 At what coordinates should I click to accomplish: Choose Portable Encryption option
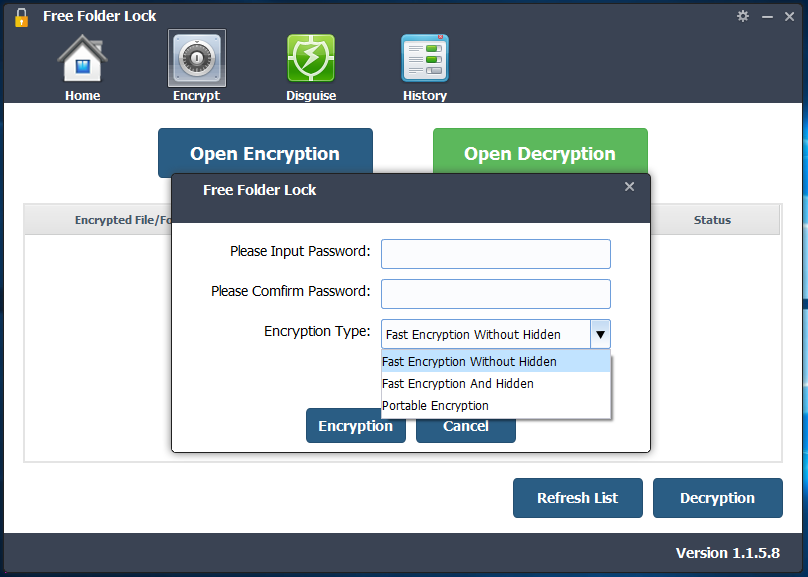pyautogui.click(x=496, y=405)
